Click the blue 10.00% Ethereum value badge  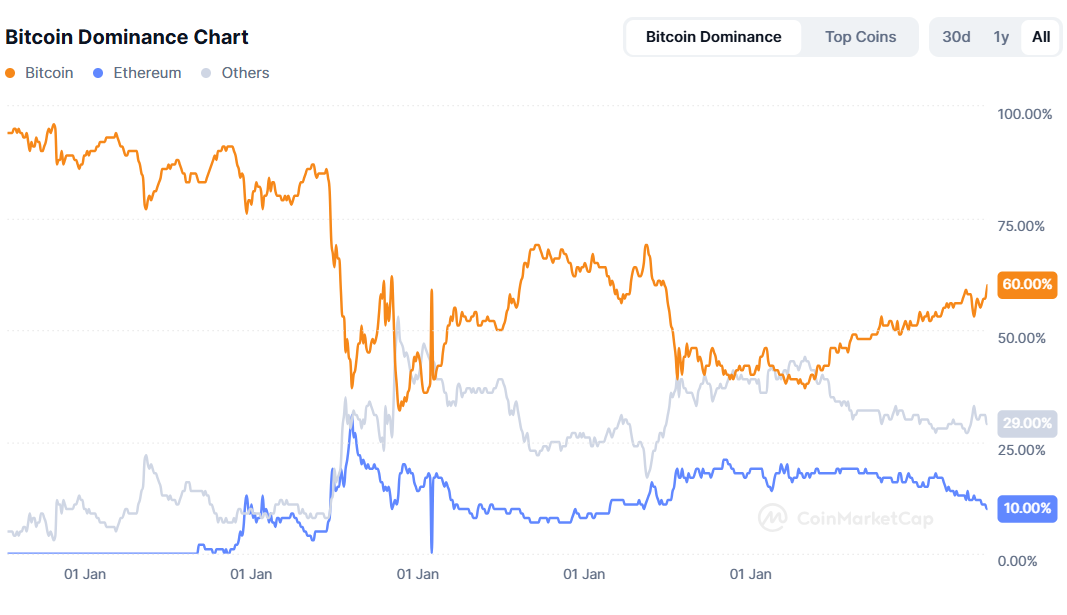(x=1027, y=508)
